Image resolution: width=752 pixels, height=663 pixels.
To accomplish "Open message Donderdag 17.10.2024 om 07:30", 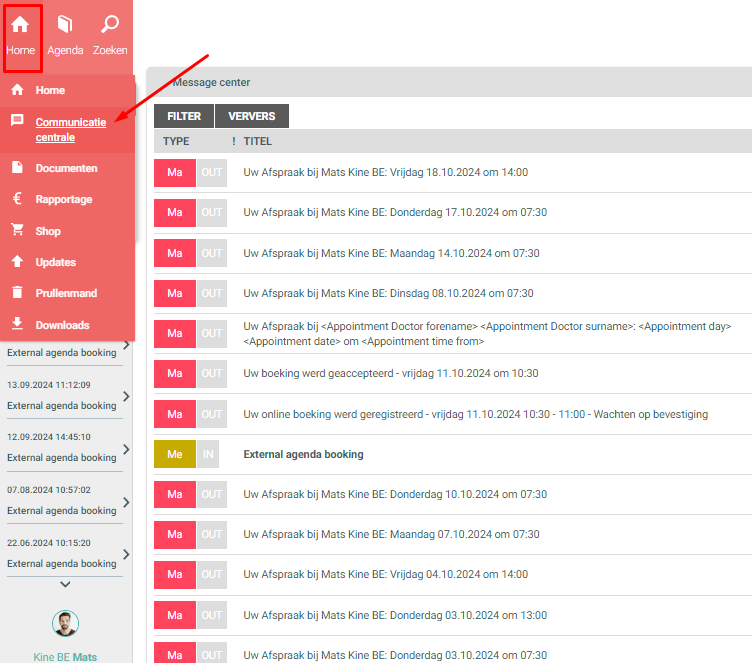I will click(395, 213).
